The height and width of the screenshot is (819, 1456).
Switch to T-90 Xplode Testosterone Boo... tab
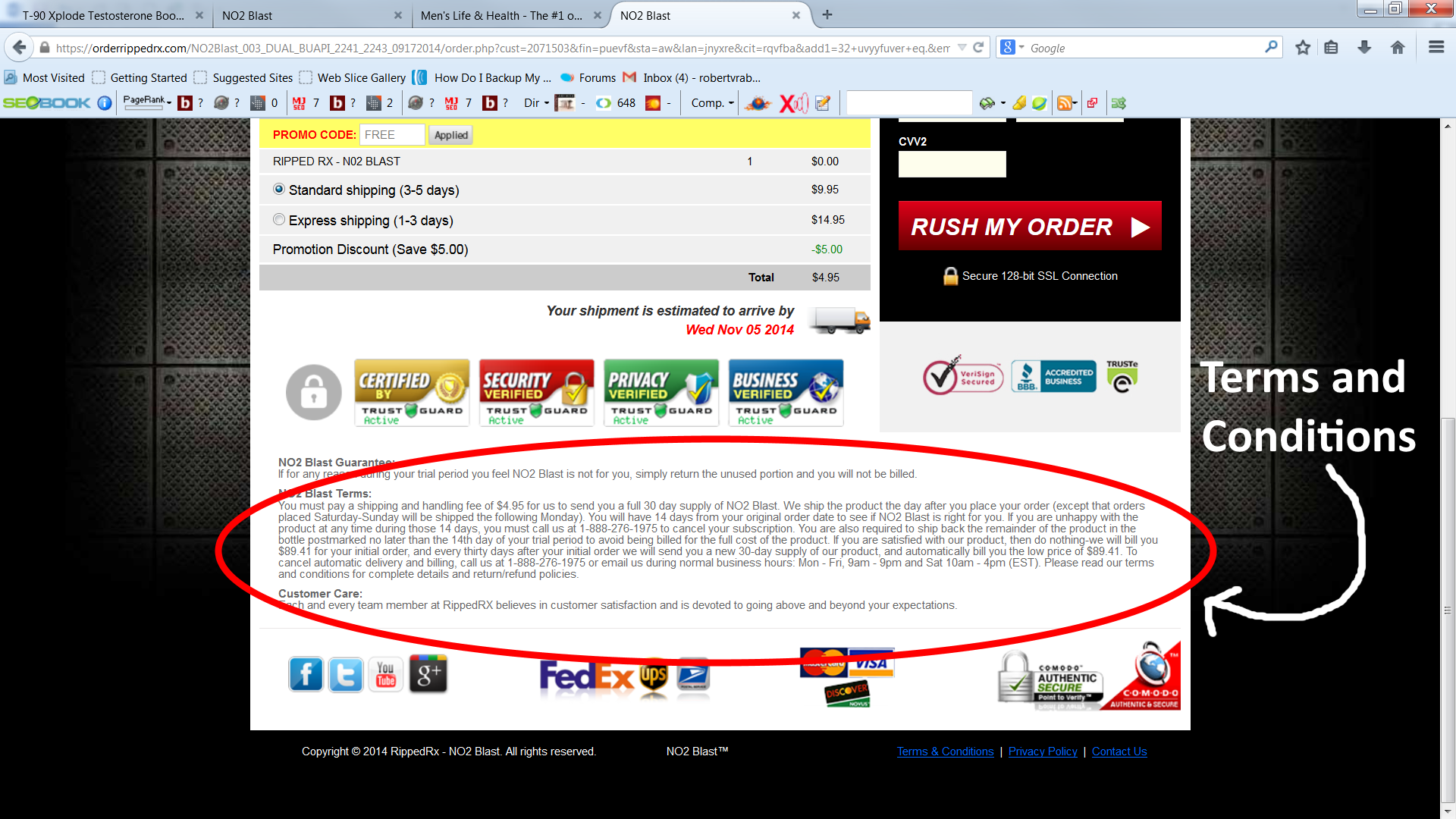103,15
